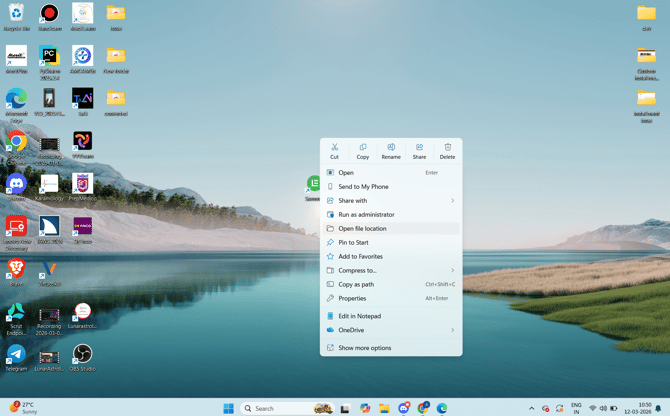Click the Cut icon in context menu
The image size is (670, 416).
(334, 147)
